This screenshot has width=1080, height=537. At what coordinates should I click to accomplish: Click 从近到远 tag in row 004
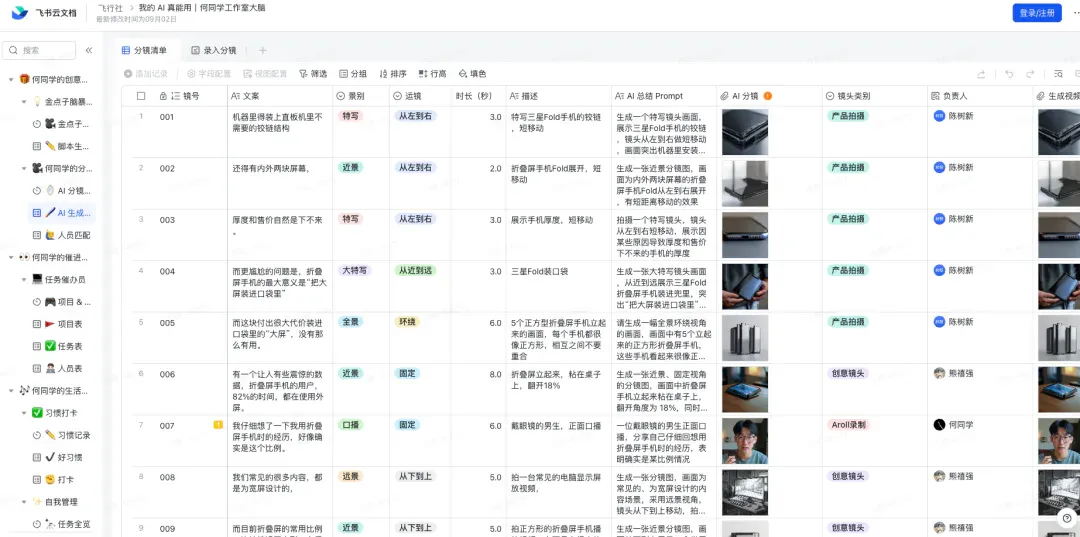click(x=415, y=271)
